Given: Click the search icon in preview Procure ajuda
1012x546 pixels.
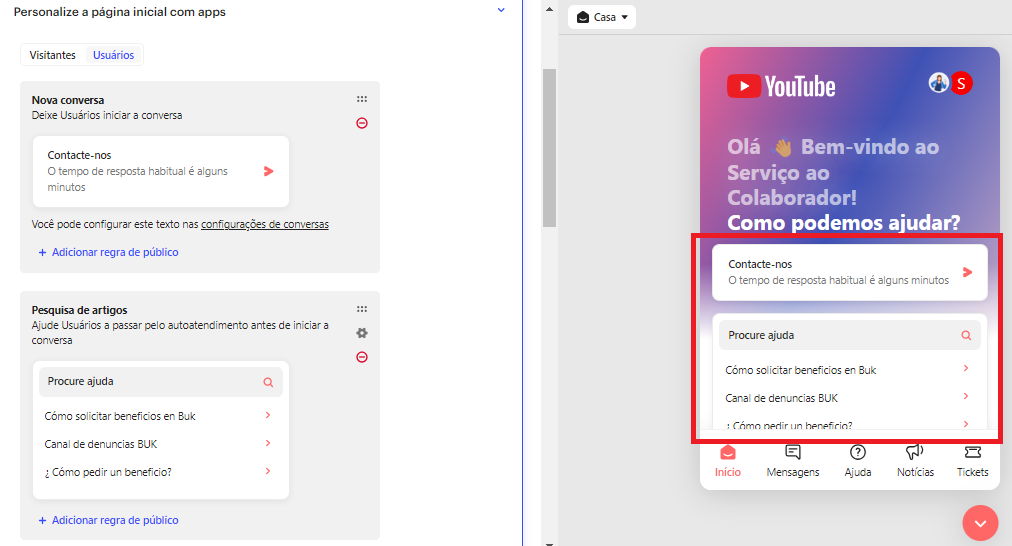Looking at the screenshot, I should tap(966, 336).
